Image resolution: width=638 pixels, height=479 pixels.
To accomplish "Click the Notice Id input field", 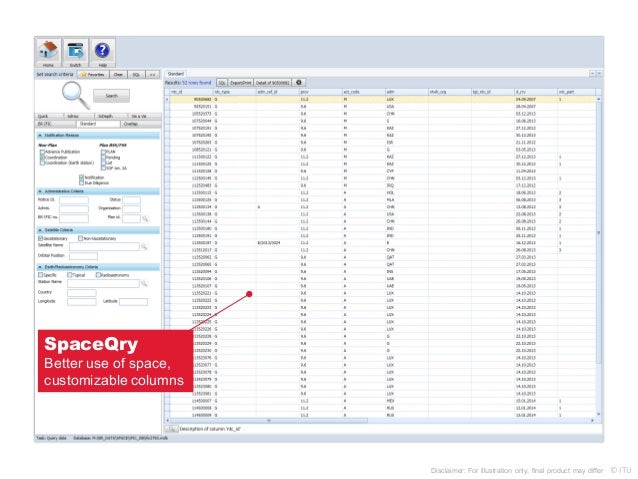I will [74, 200].
